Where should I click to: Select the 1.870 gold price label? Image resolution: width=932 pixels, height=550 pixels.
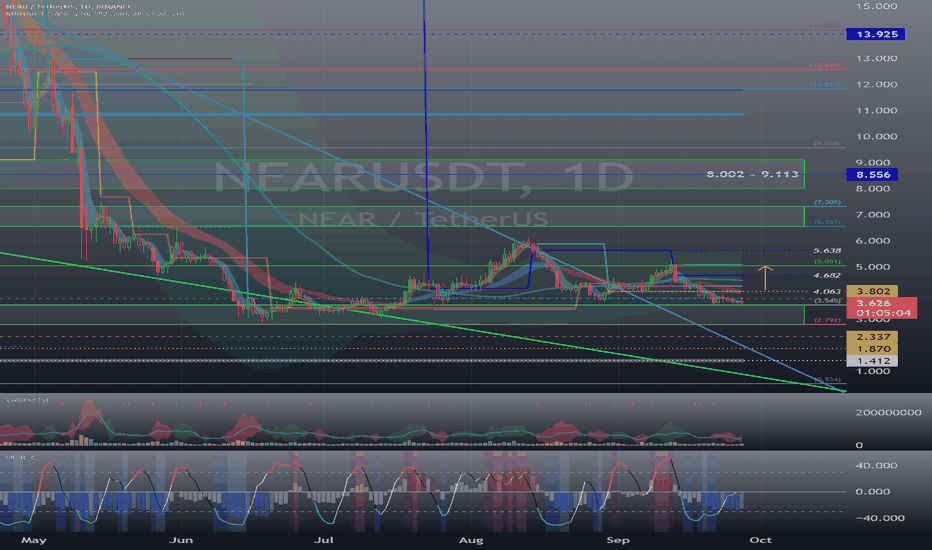pyautogui.click(x=872, y=348)
